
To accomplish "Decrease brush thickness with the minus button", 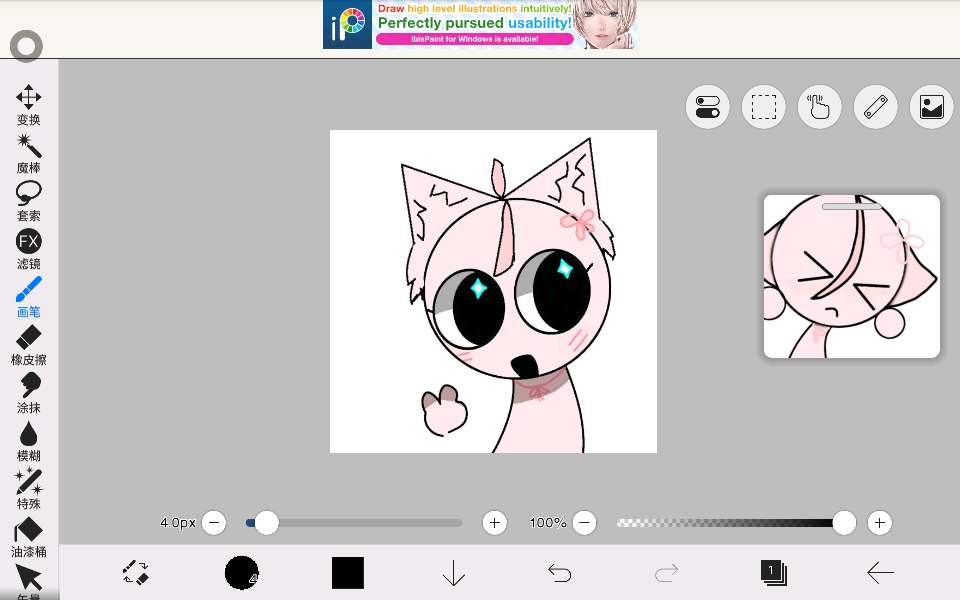I will pyautogui.click(x=214, y=523).
